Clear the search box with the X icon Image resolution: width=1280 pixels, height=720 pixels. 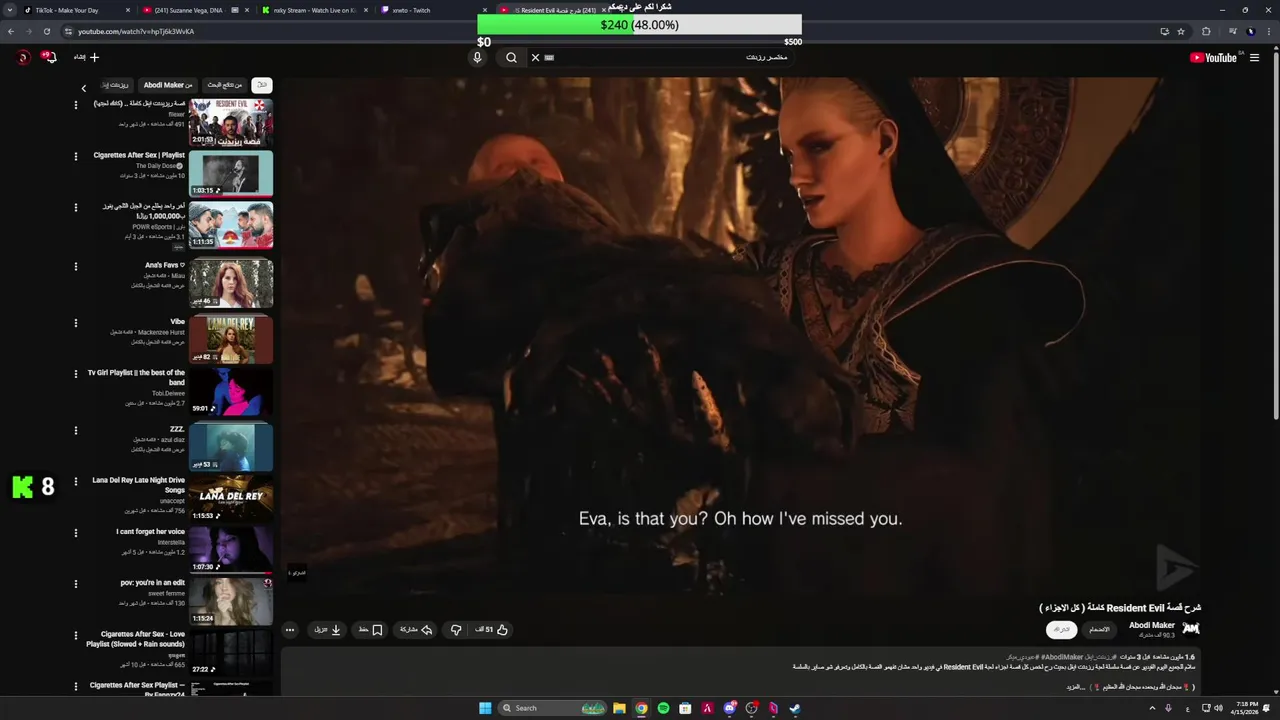pos(535,58)
